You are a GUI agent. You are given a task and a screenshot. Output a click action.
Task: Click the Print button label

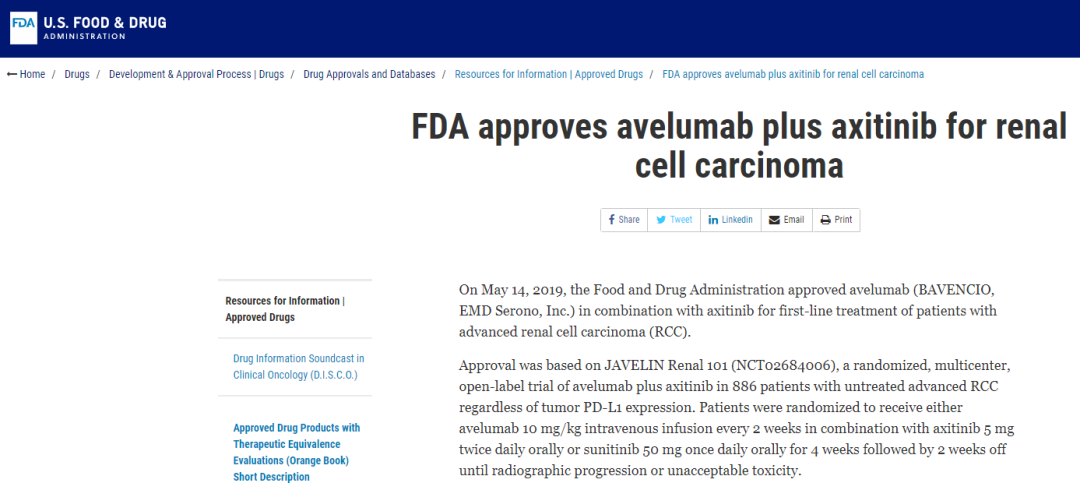pos(843,220)
